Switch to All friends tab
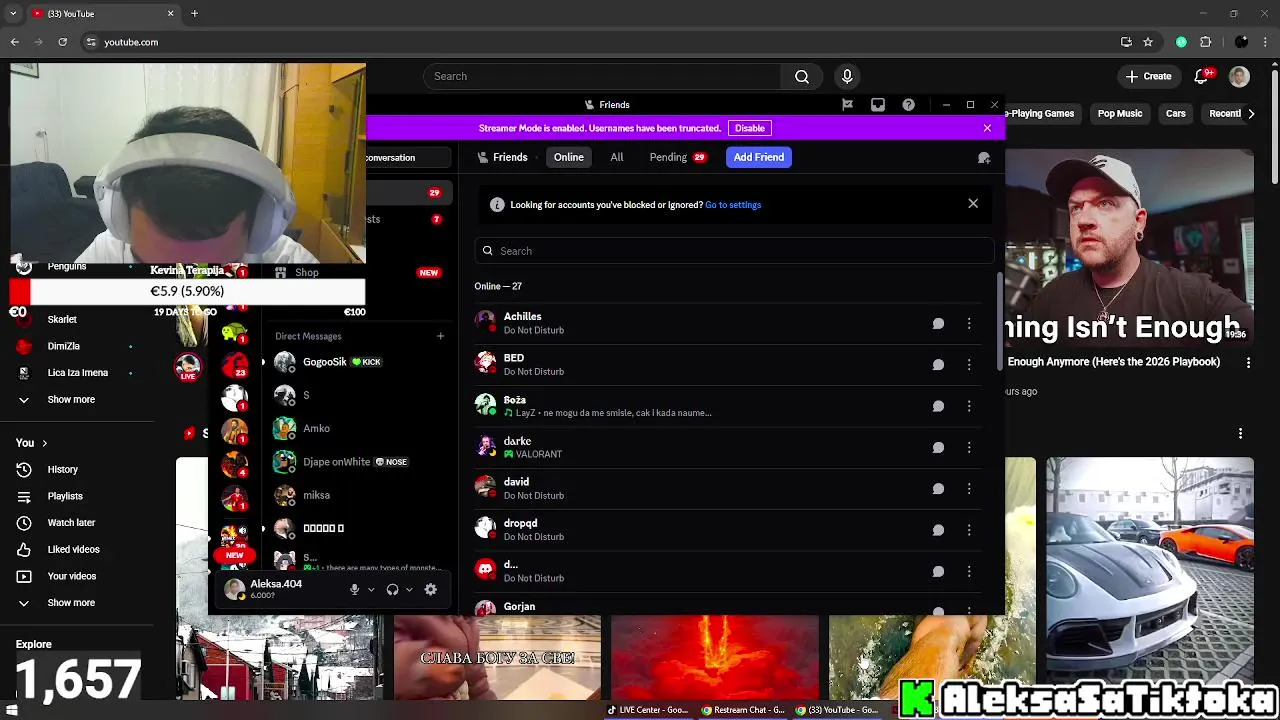This screenshot has width=1280, height=720. click(x=617, y=157)
